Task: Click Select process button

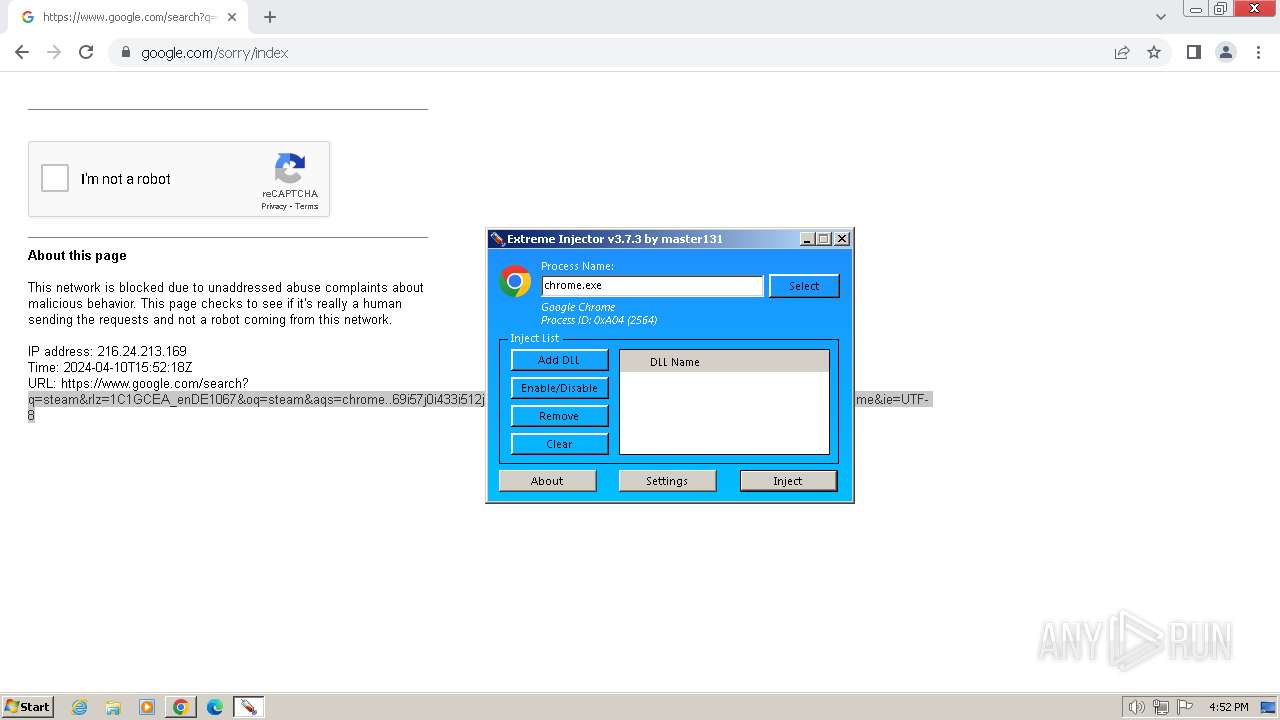Action: click(804, 286)
